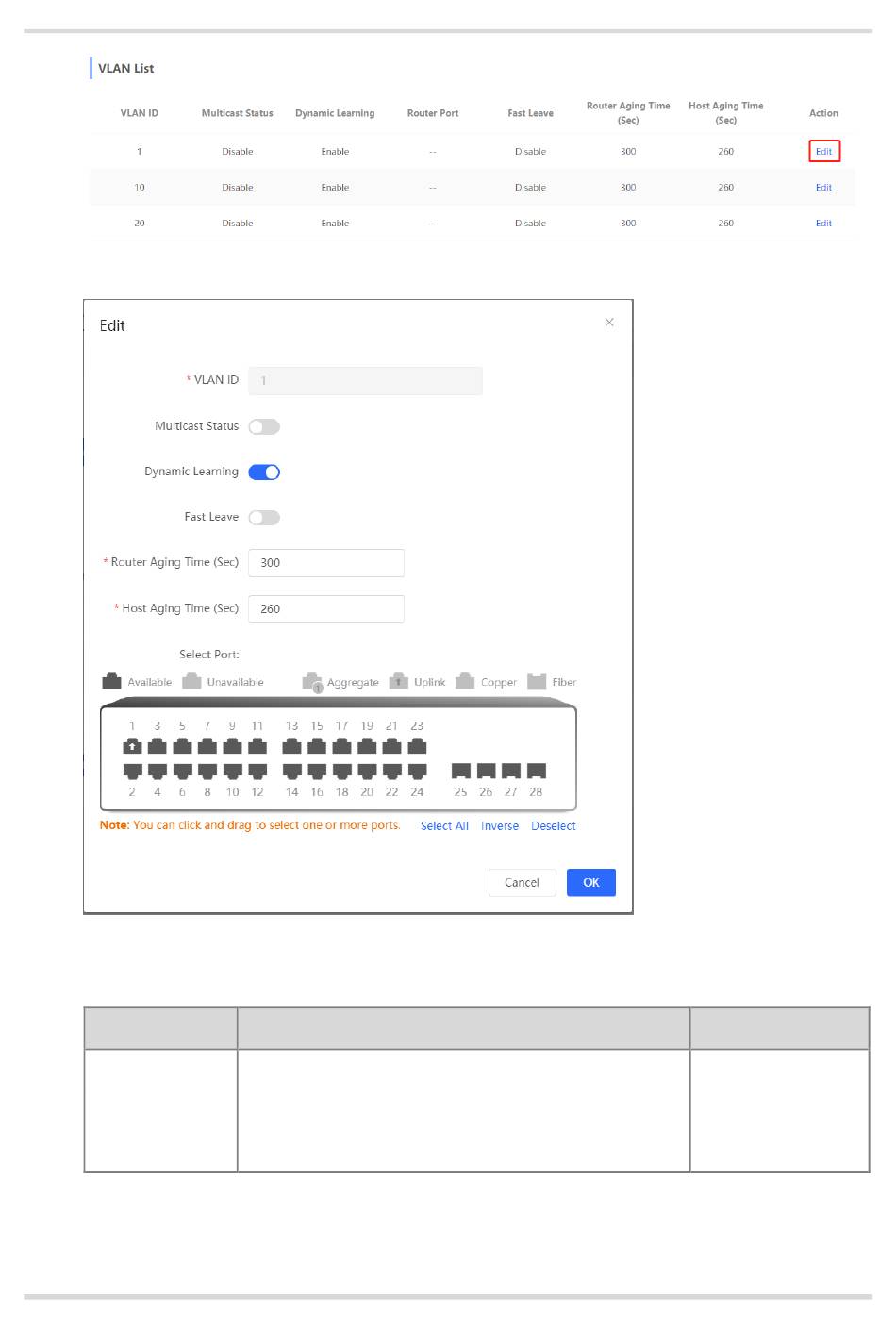Viewport: 896px width, 1328px height.
Task: Select port 7 icon
Action: [x=207, y=746]
